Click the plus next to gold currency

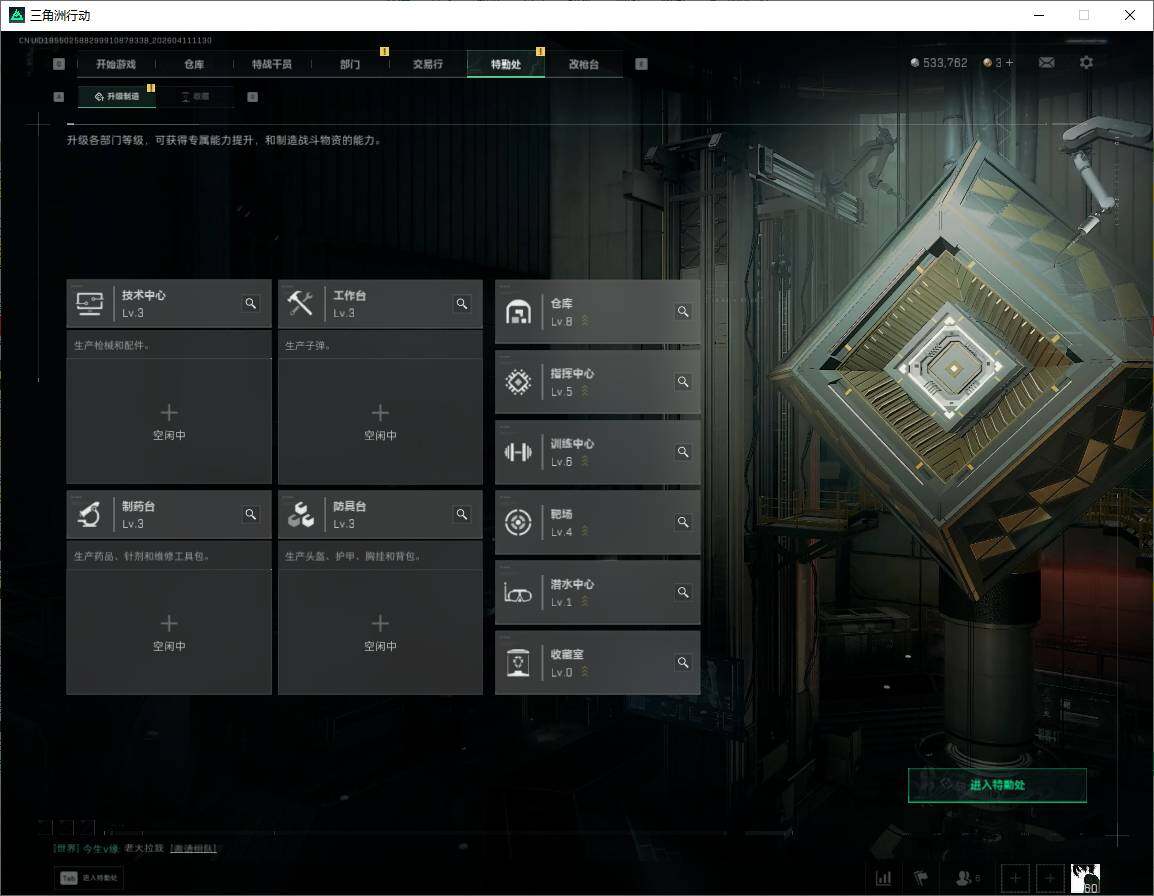[x=1009, y=62]
